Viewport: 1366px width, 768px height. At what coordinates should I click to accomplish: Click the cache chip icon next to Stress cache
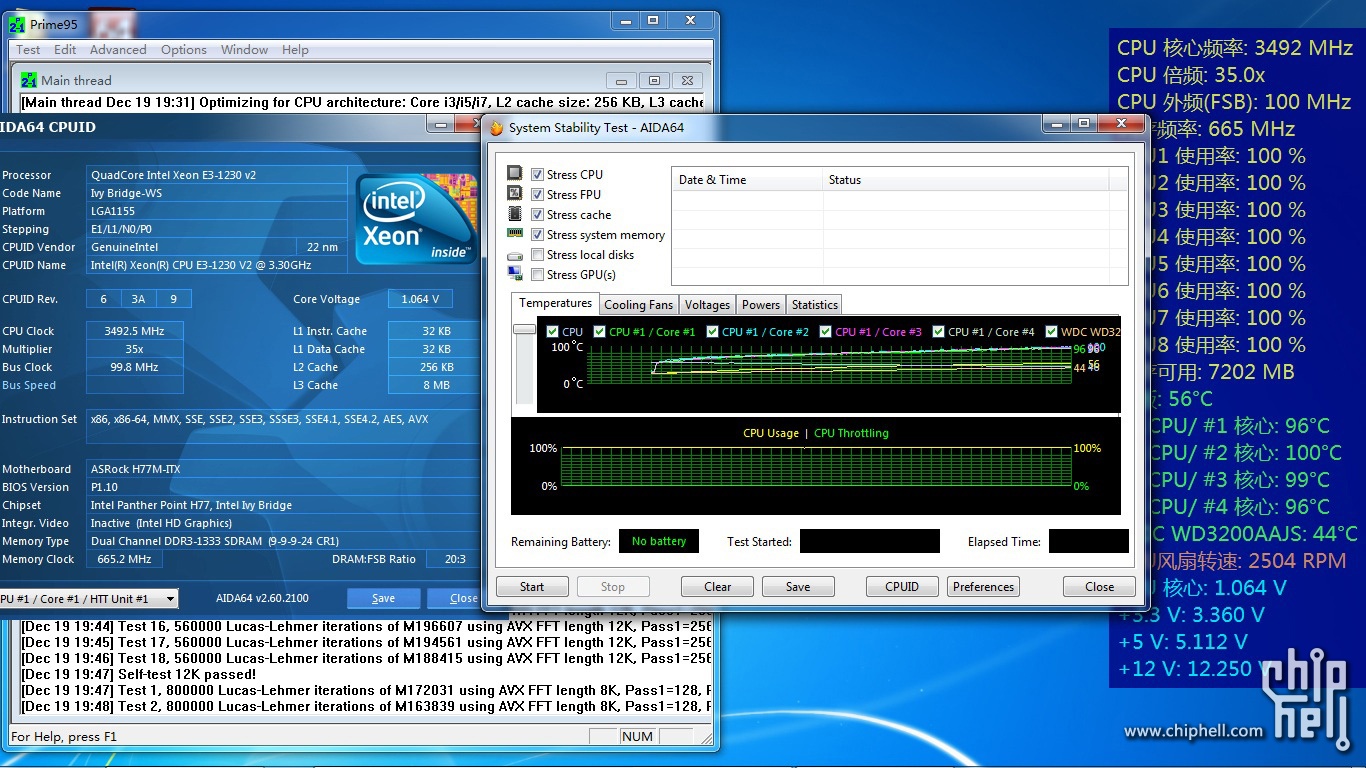[515, 214]
